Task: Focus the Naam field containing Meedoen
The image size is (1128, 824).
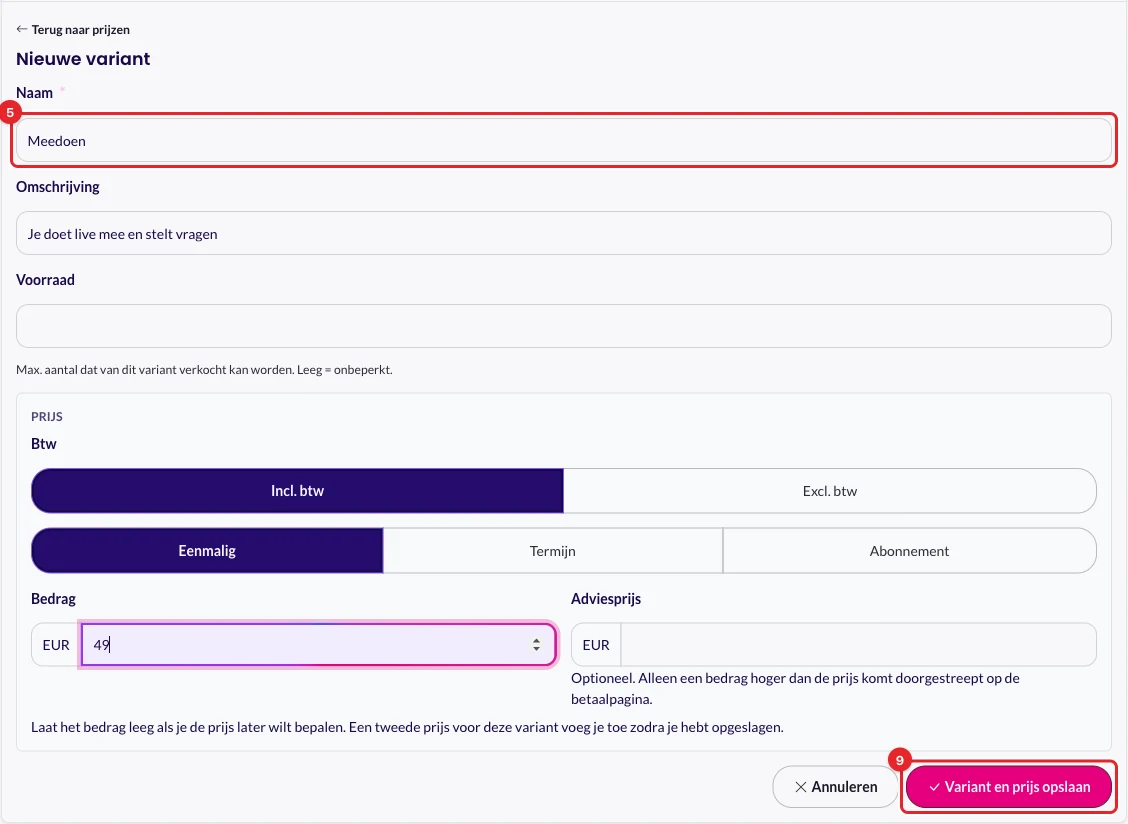Action: click(563, 140)
